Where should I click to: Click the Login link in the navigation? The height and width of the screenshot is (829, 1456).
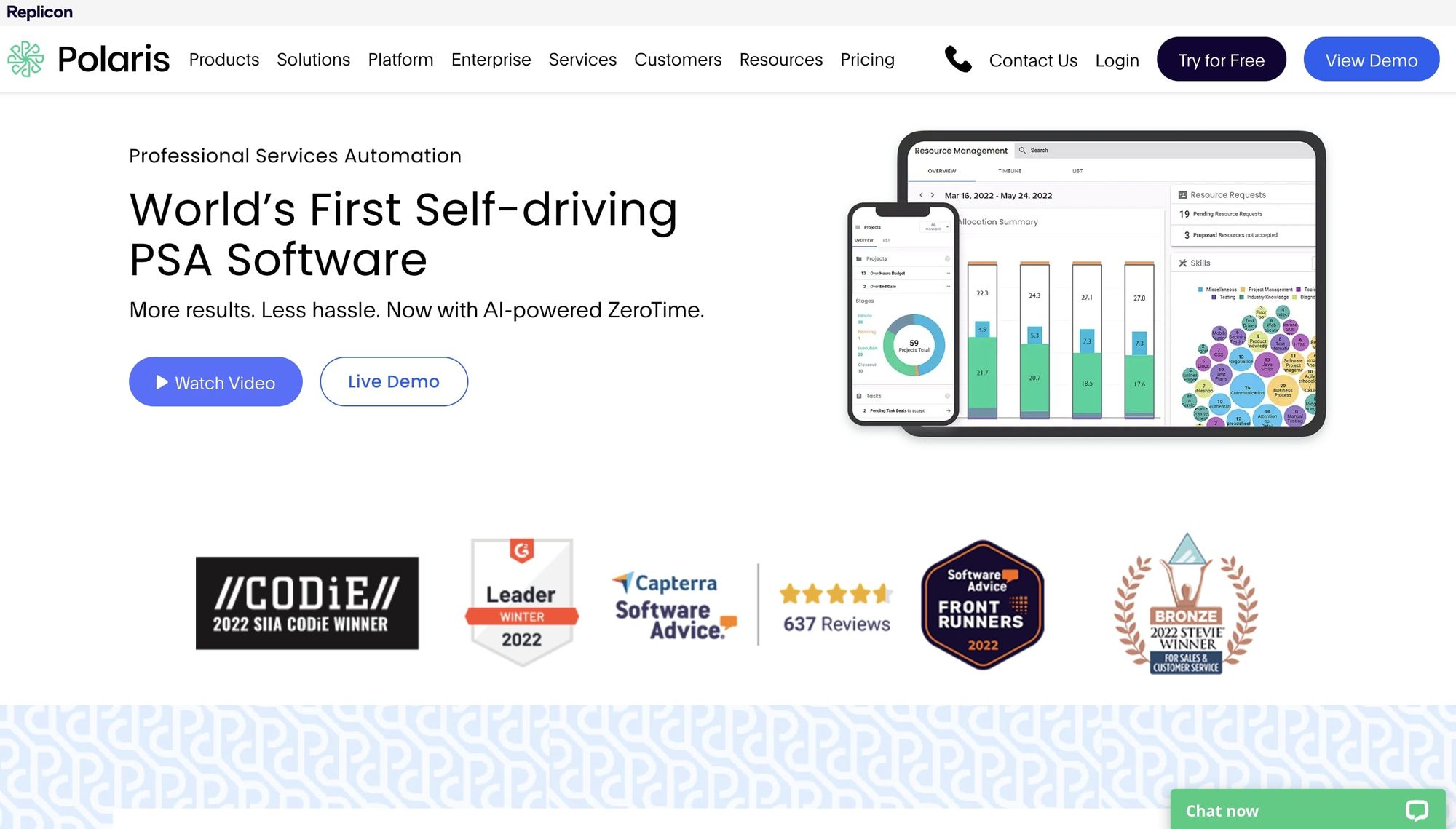click(1118, 58)
